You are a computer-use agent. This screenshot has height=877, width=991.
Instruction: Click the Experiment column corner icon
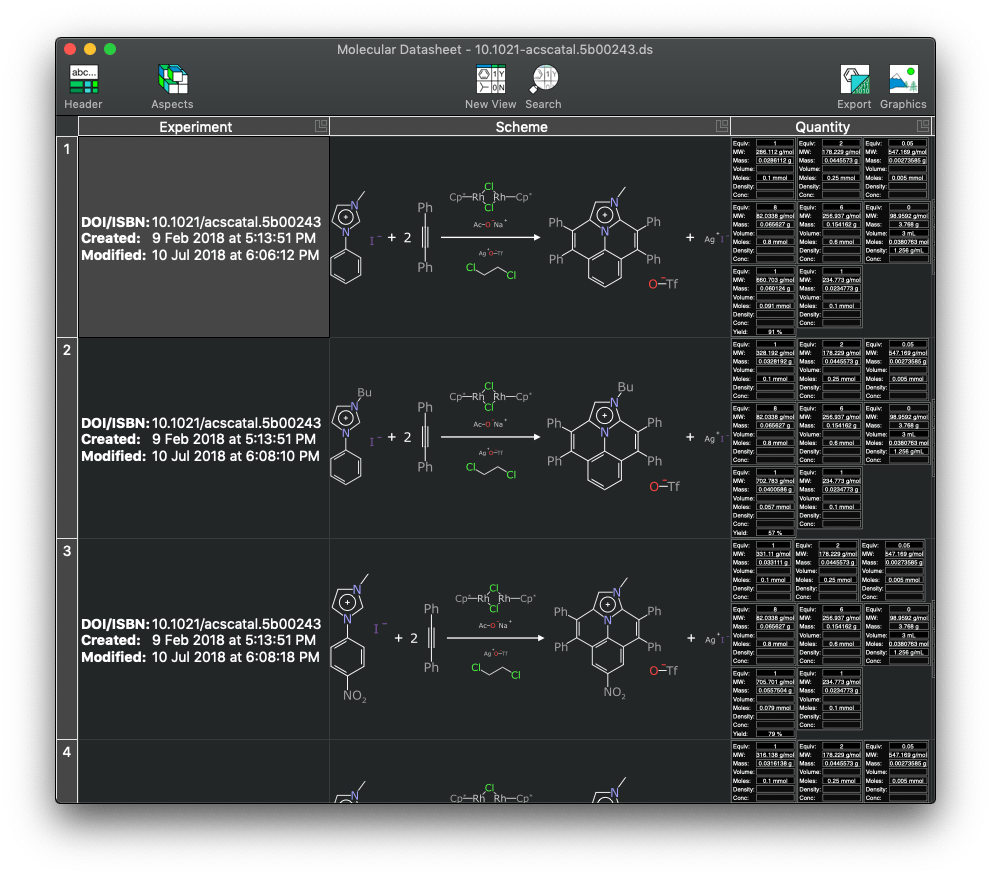pos(320,126)
